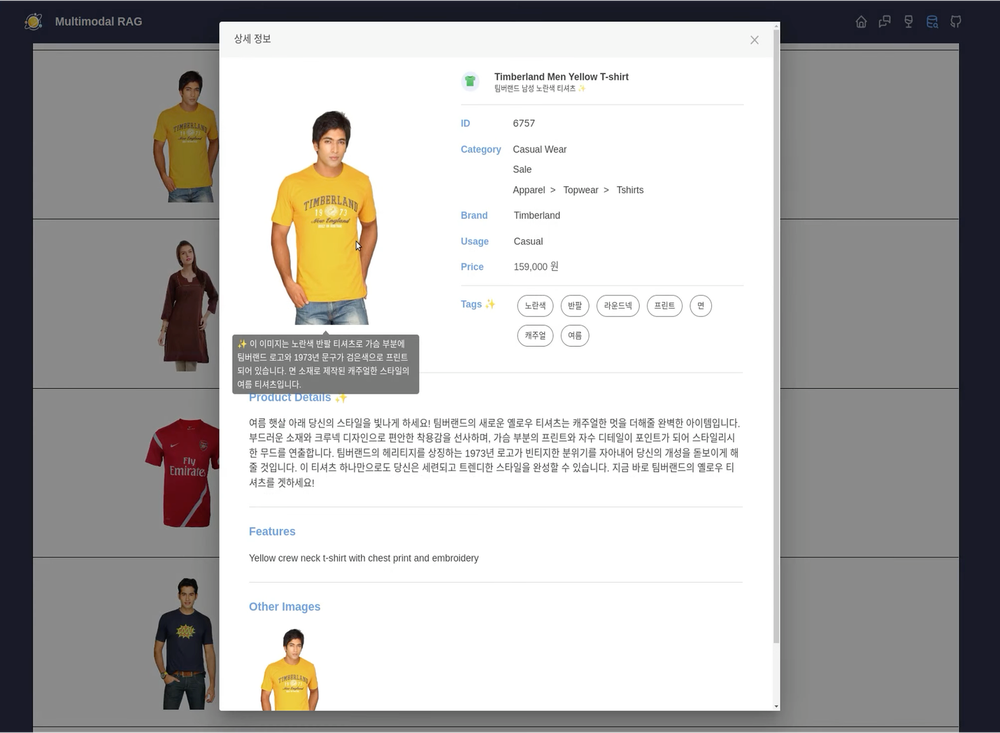Click Topwear in the category path
The width and height of the screenshot is (1000, 733).
coord(580,190)
